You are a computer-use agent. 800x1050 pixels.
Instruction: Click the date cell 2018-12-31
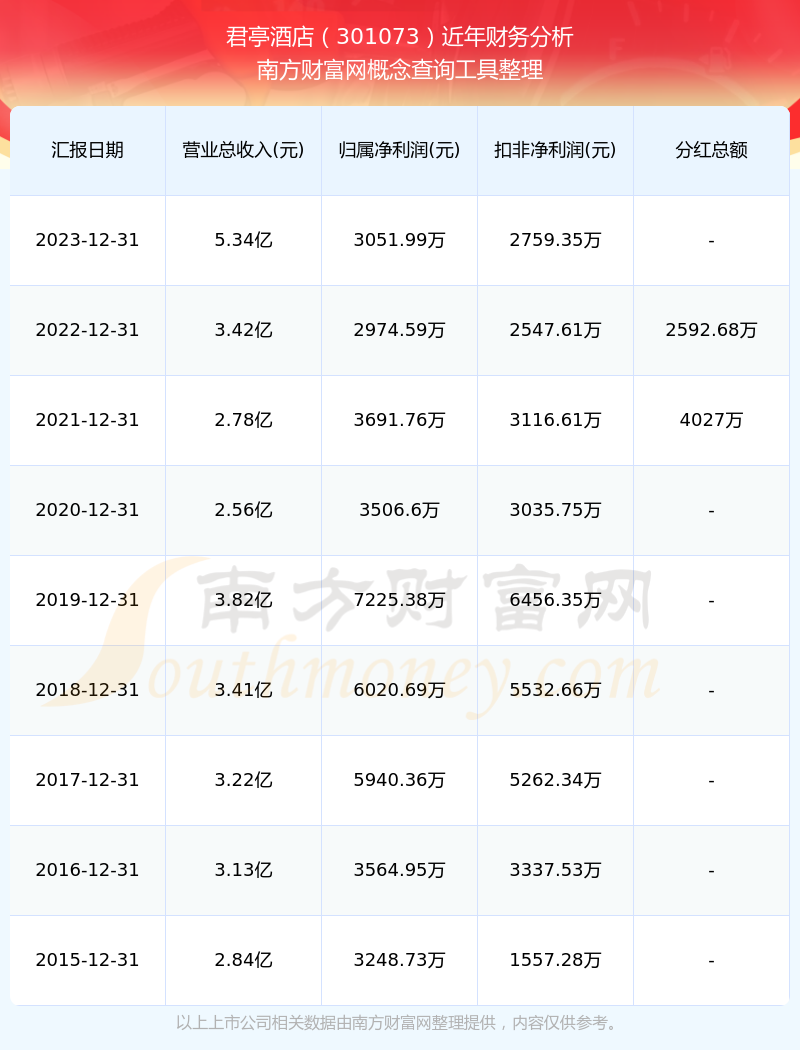88,690
